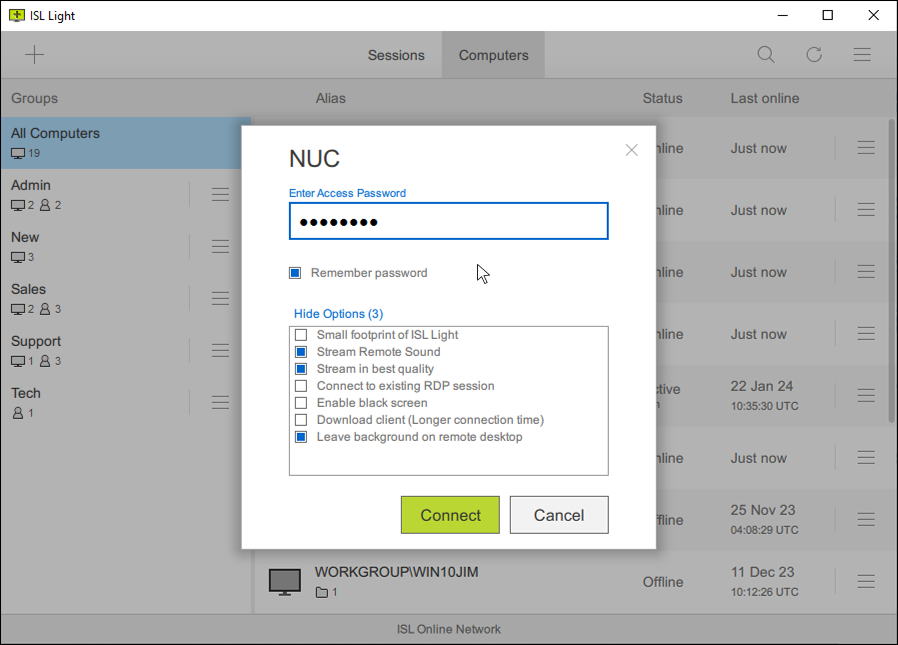The height and width of the screenshot is (645, 898).
Task: Uncheck Remember password checkbox
Action: (x=295, y=273)
